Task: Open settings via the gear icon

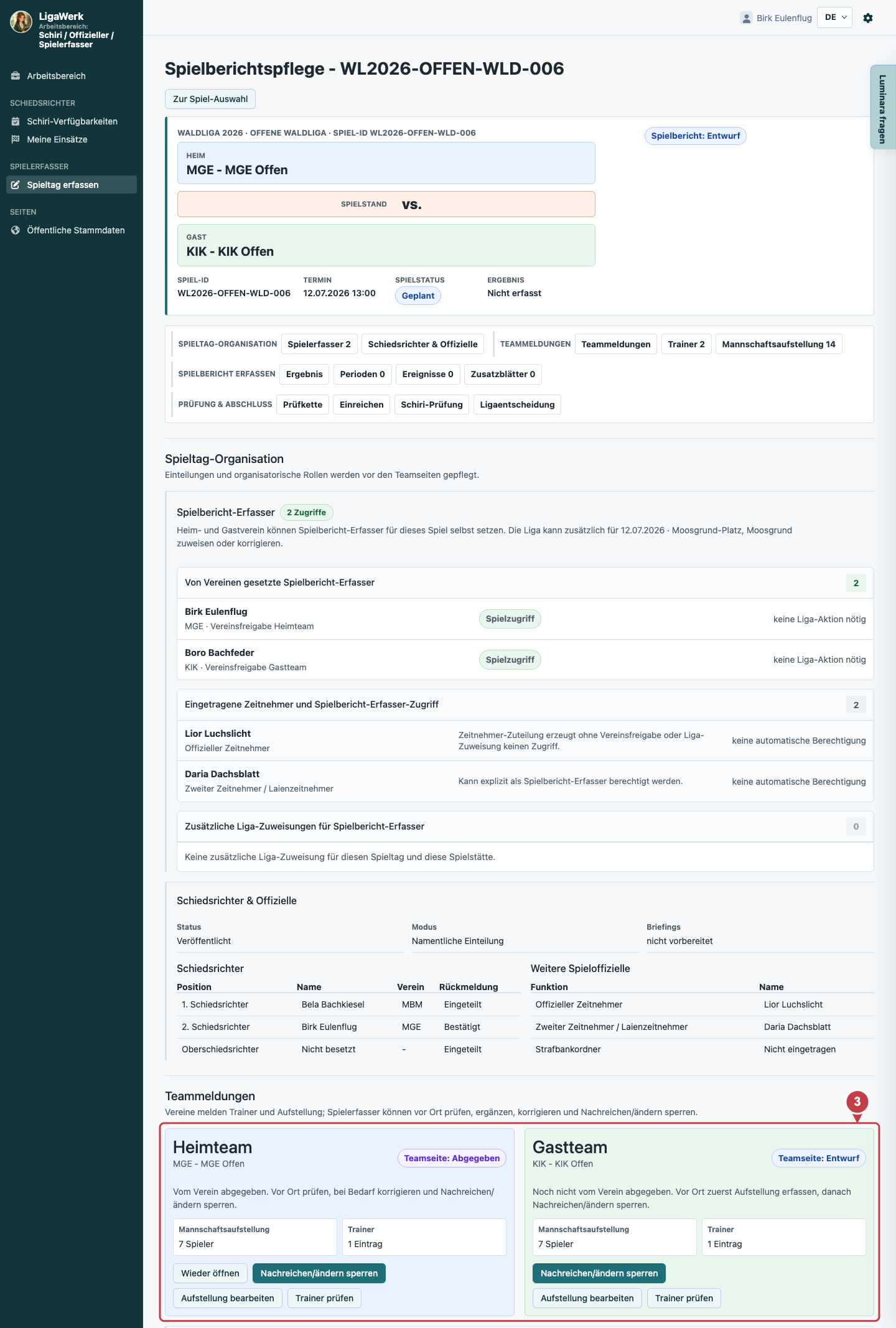Action: [x=868, y=18]
